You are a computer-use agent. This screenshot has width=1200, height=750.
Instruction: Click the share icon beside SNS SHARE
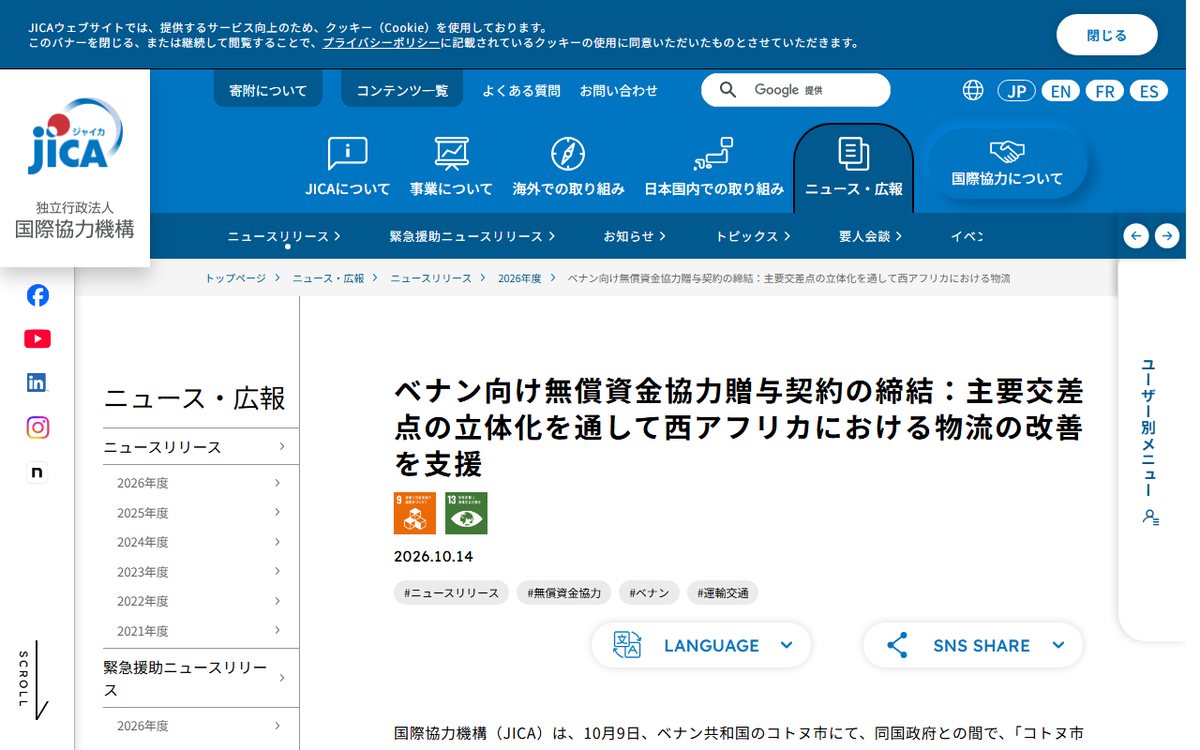pos(897,645)
